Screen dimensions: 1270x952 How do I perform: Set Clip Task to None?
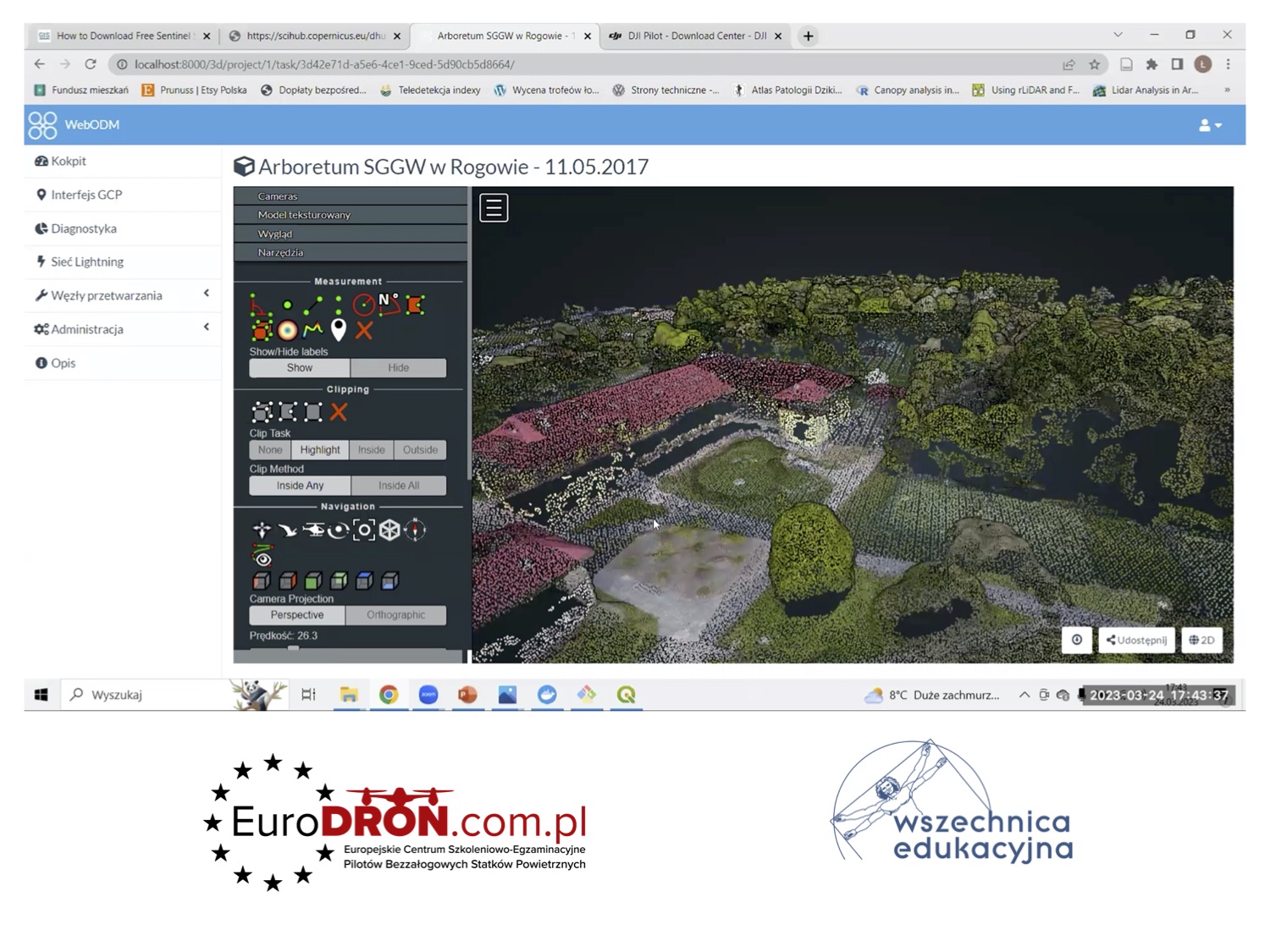click(270, 450)
